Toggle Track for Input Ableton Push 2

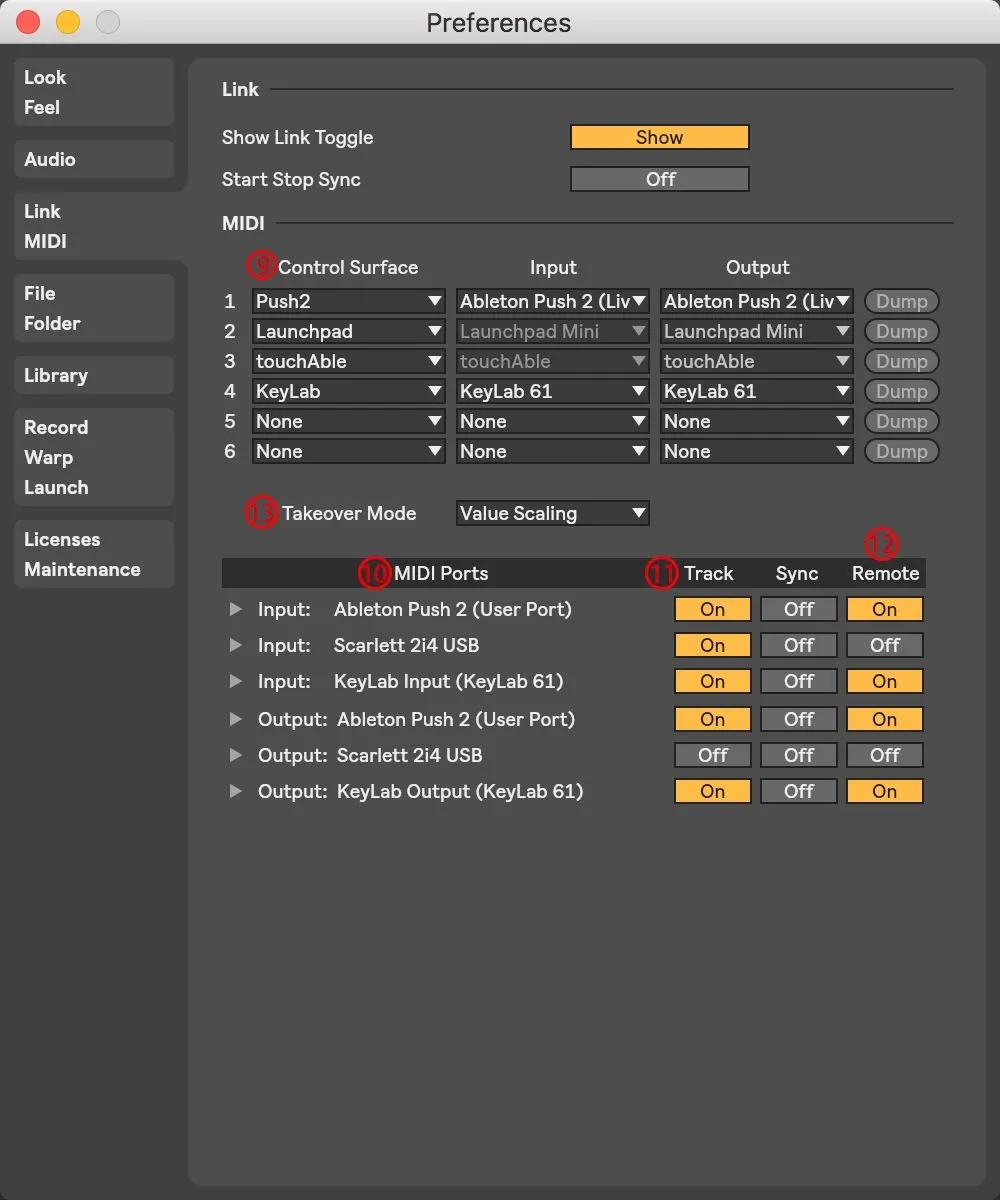coord(713,609)
